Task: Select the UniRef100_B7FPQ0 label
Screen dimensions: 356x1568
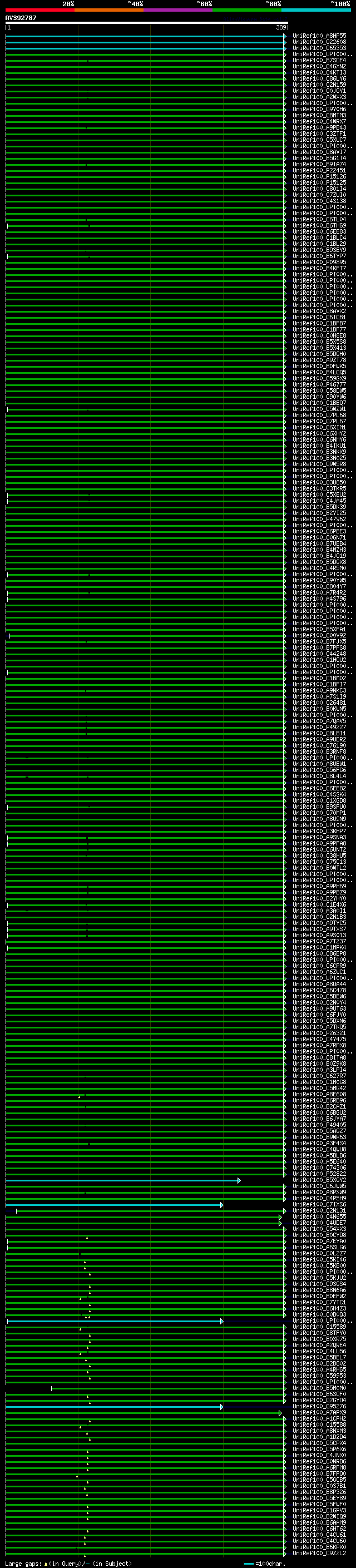Action: coord(319,1473)
